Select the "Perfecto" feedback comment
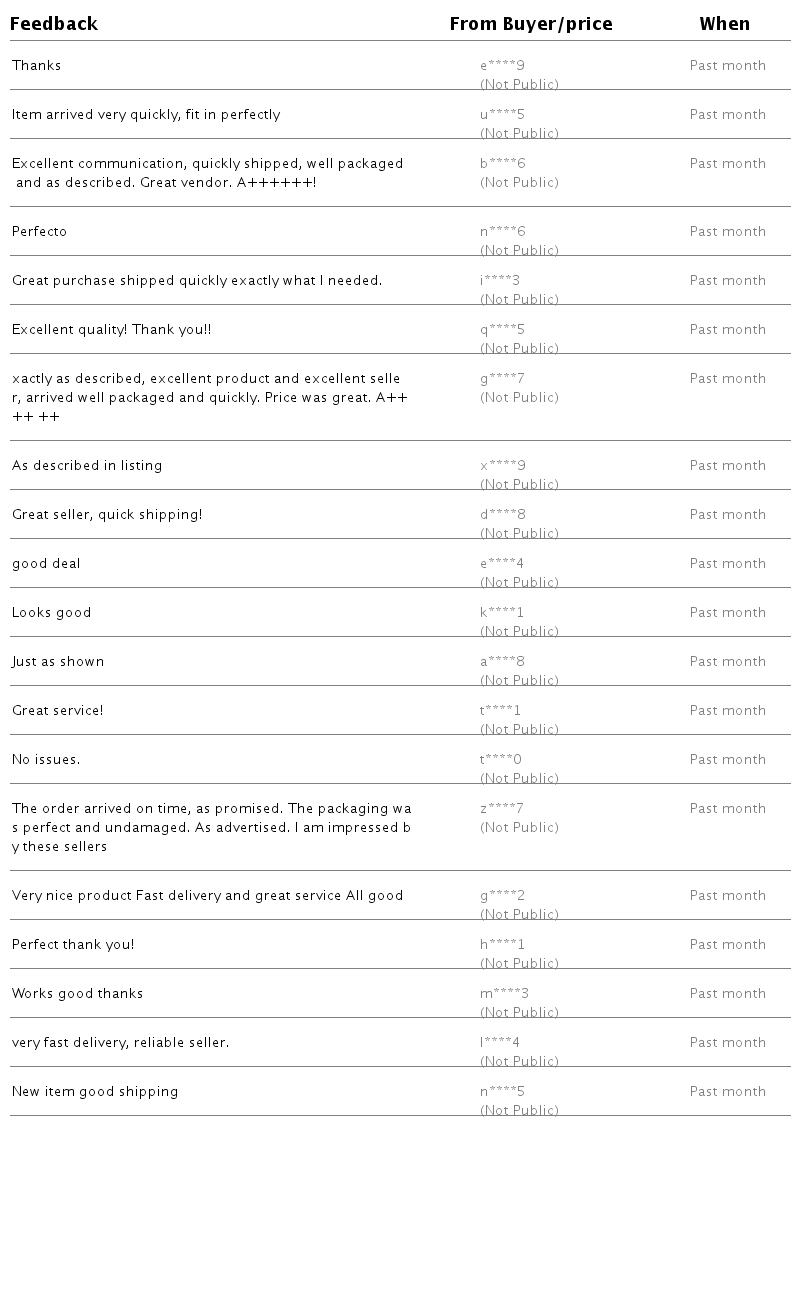 (40, 232)
